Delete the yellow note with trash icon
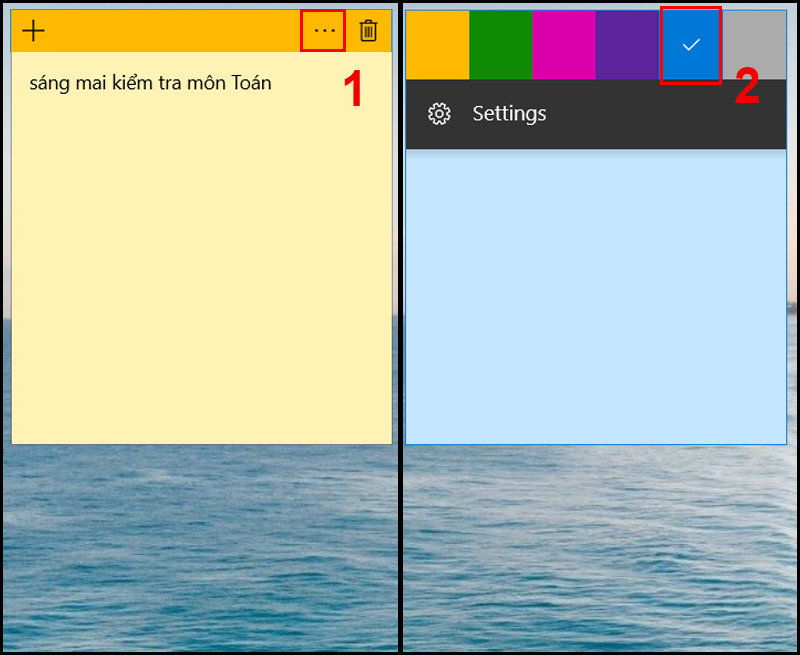This screenshot has height=655, width=800. (x=368, y=31)
